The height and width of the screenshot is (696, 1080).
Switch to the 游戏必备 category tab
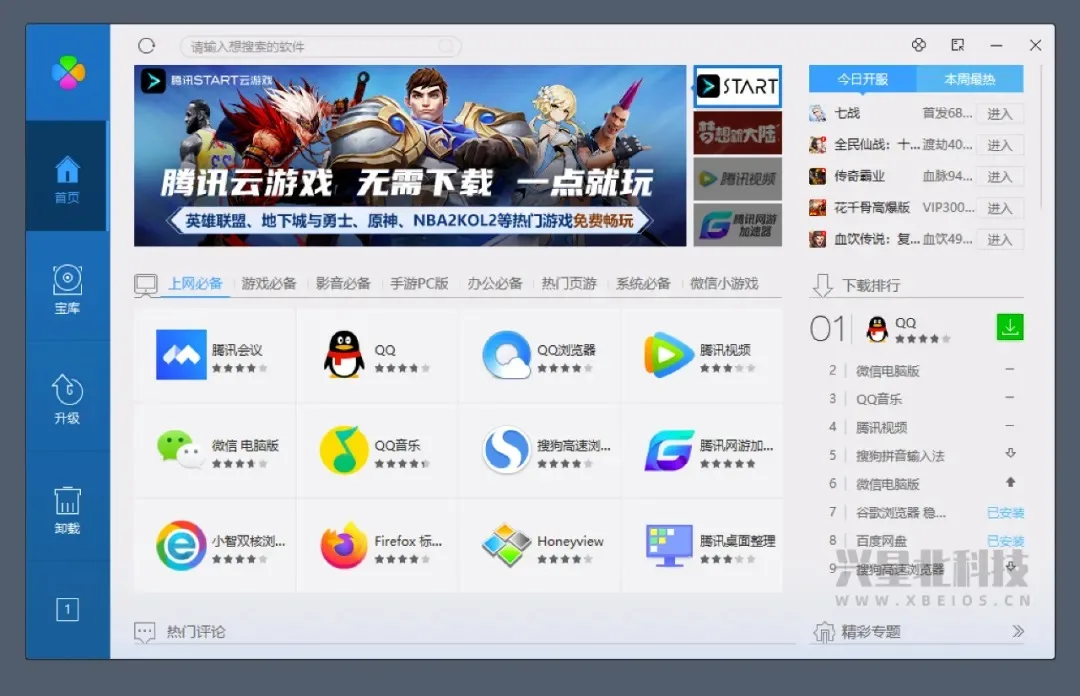coord(268,283)
